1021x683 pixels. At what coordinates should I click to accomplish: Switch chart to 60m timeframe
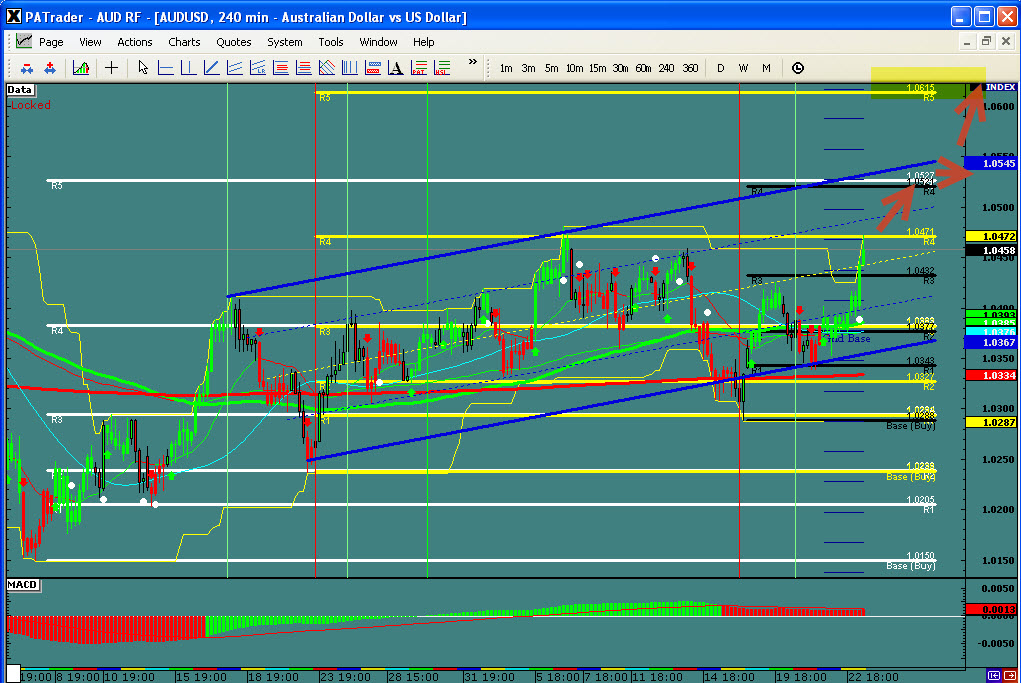point(644,68)
